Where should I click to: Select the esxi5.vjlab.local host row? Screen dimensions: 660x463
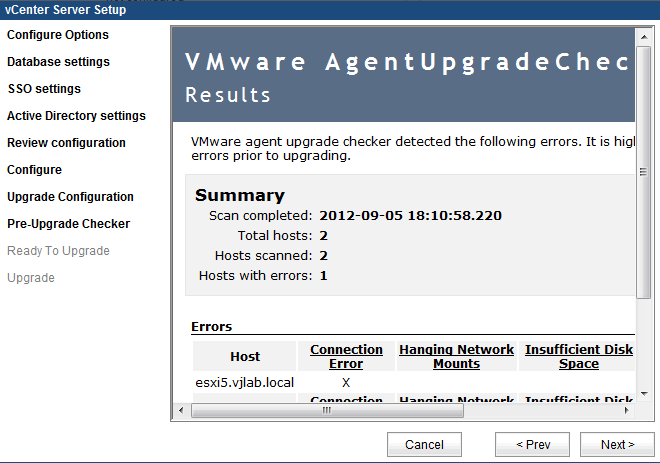coord(244,382)
